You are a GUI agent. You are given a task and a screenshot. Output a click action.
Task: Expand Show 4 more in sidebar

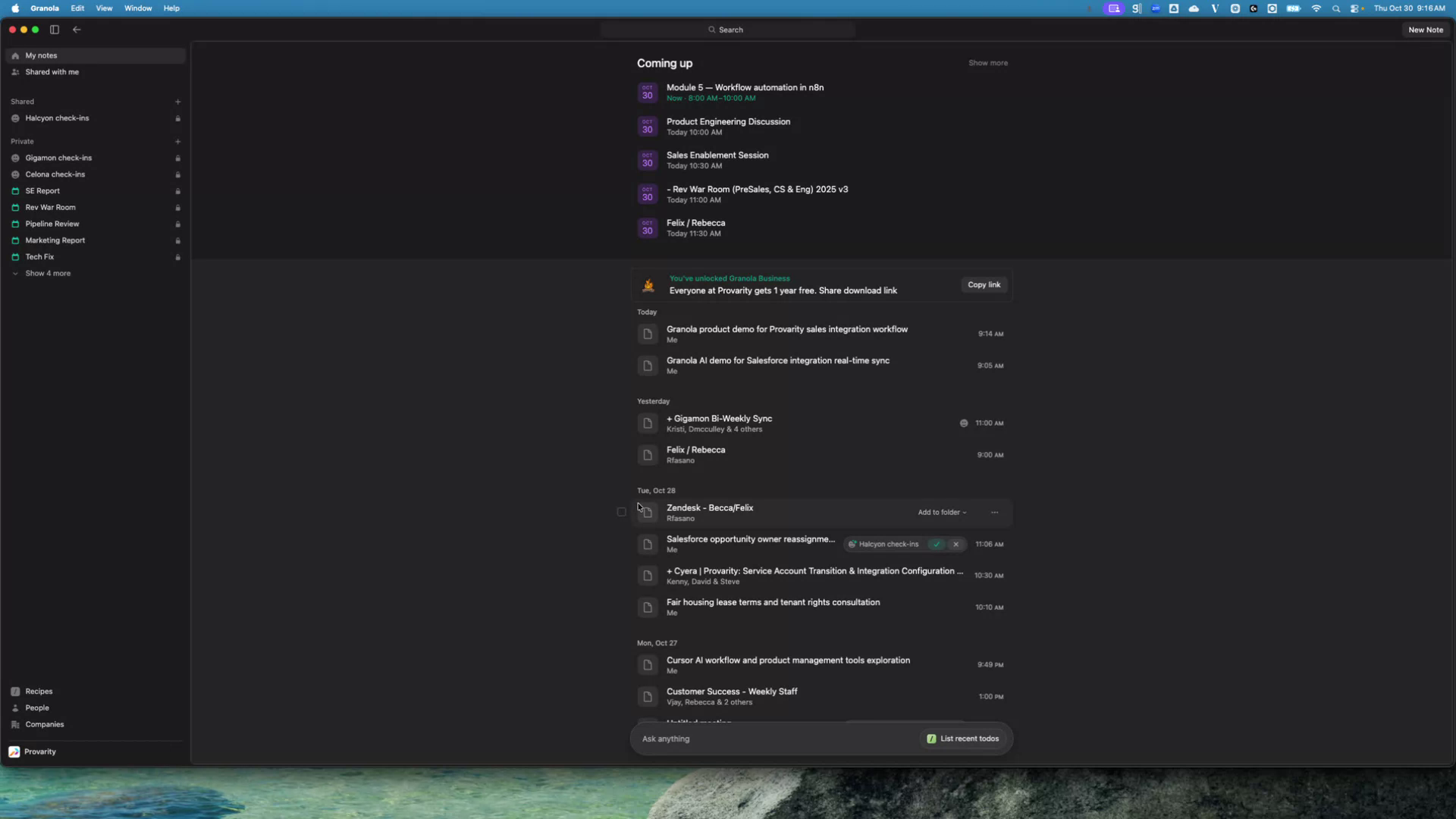point(47,274)
